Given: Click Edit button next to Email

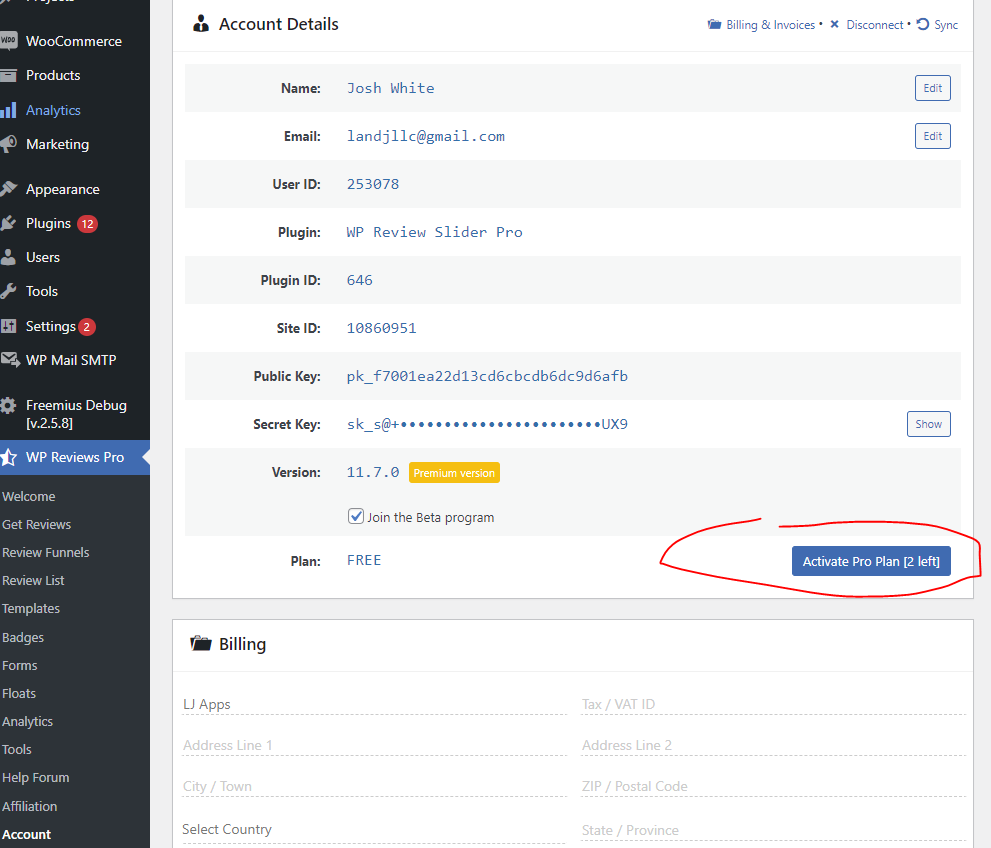Looking at the screenshot, I should pos(932,136).
